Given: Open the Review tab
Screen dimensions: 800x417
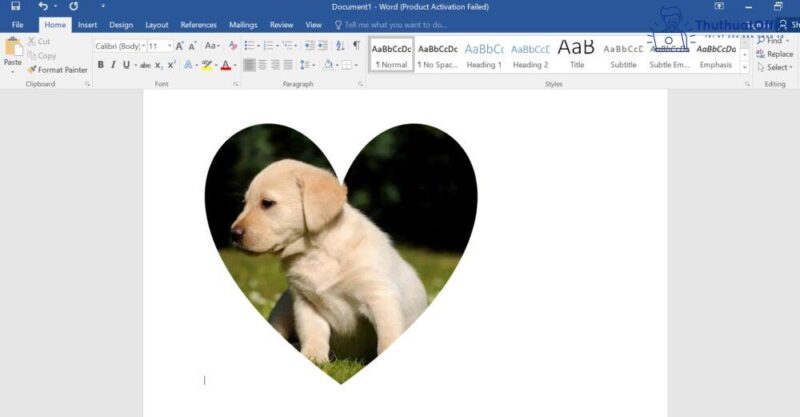Looking at the screenshot, I should pyautogui.click(x=282, y=24).
